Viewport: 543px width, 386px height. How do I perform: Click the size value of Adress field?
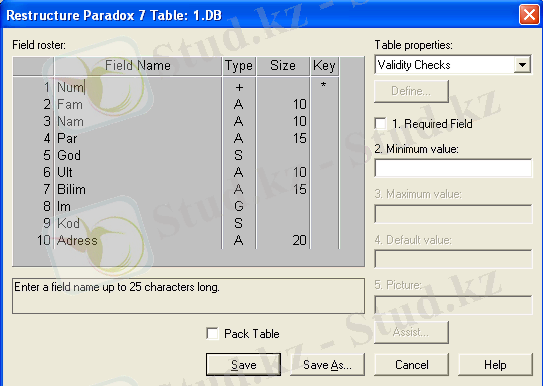coord(300,240)
